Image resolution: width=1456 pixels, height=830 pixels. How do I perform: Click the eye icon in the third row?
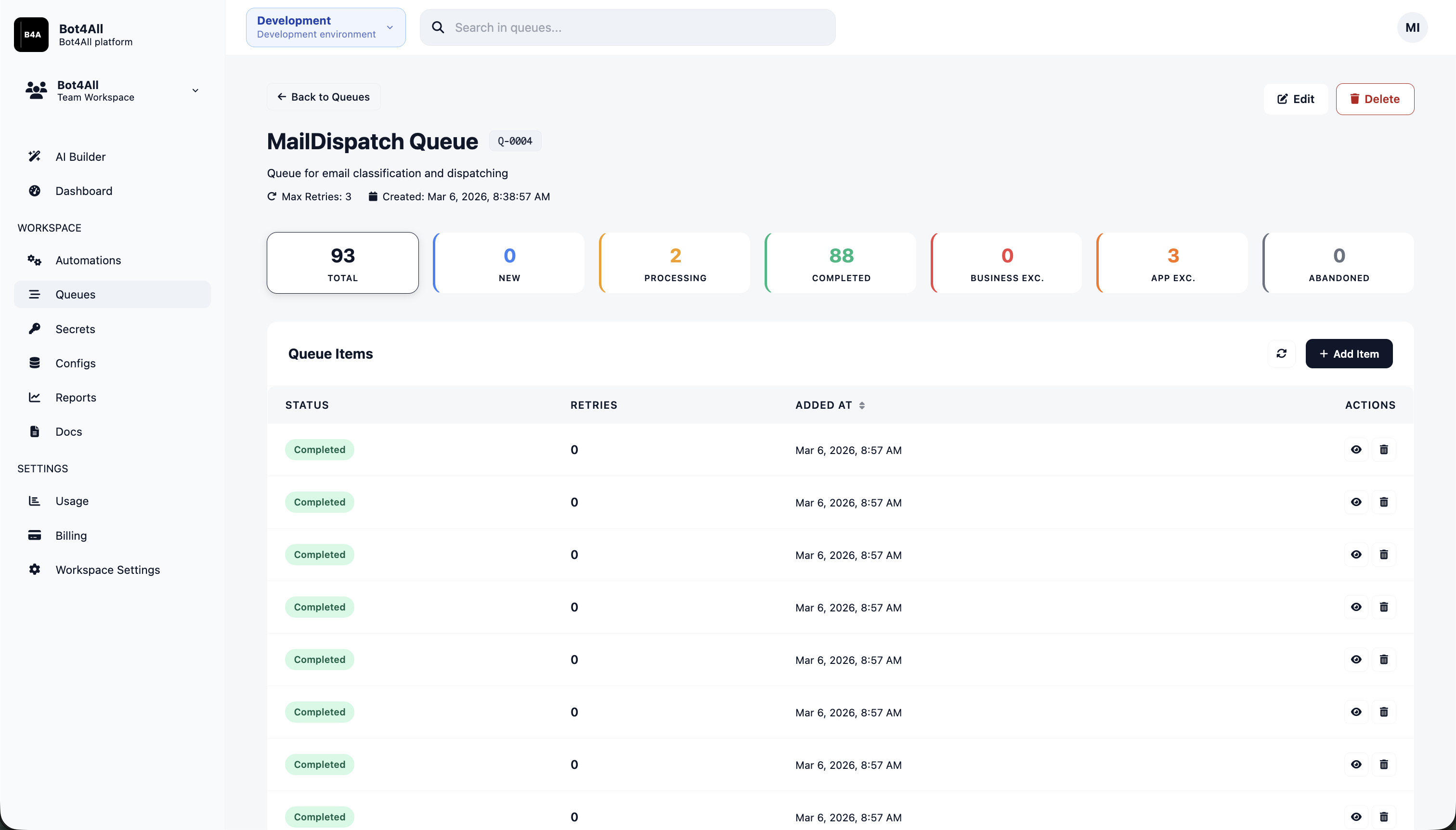pyautogui.click(x=1356, y=554)
